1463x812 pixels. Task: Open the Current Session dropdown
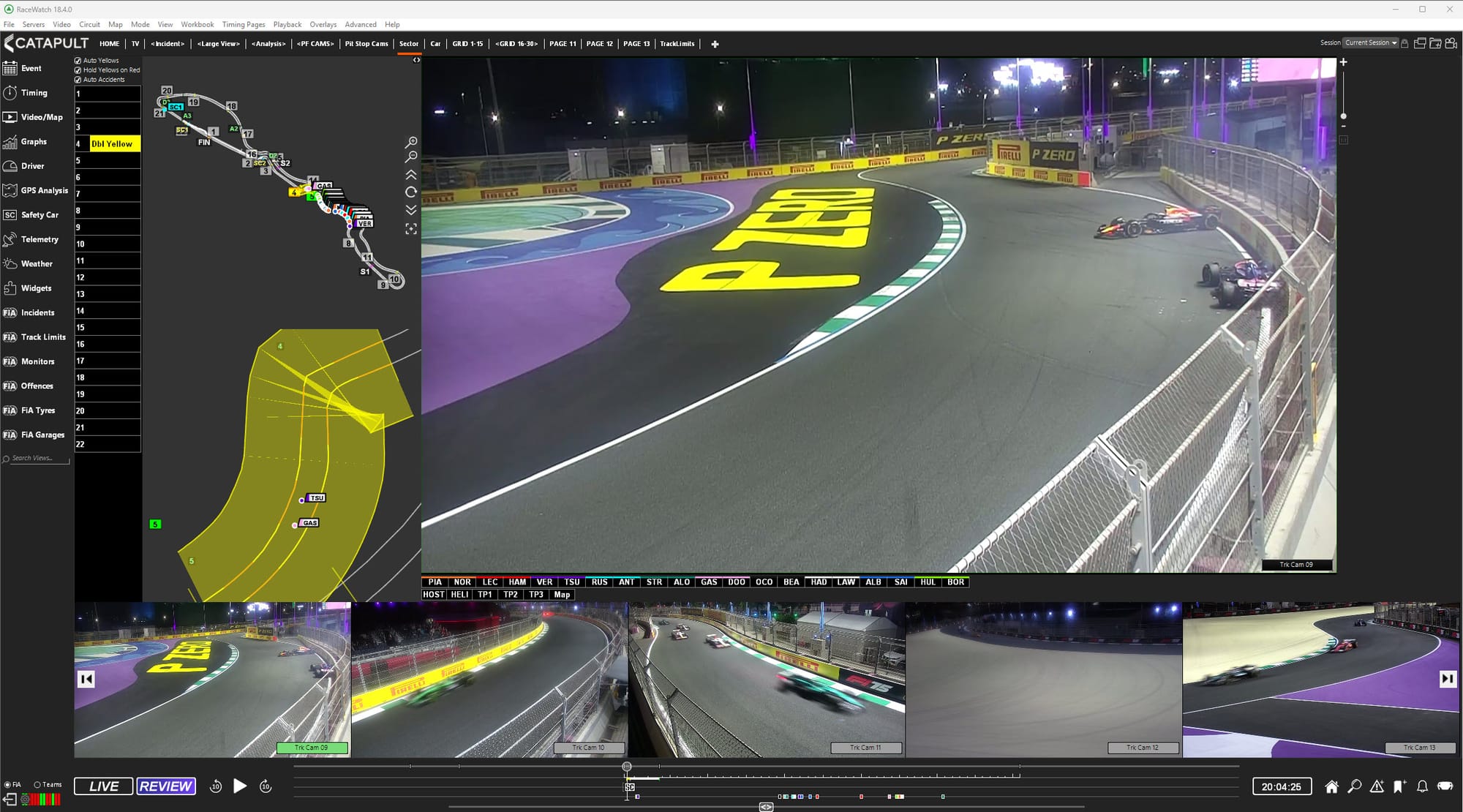[1371, 43]
